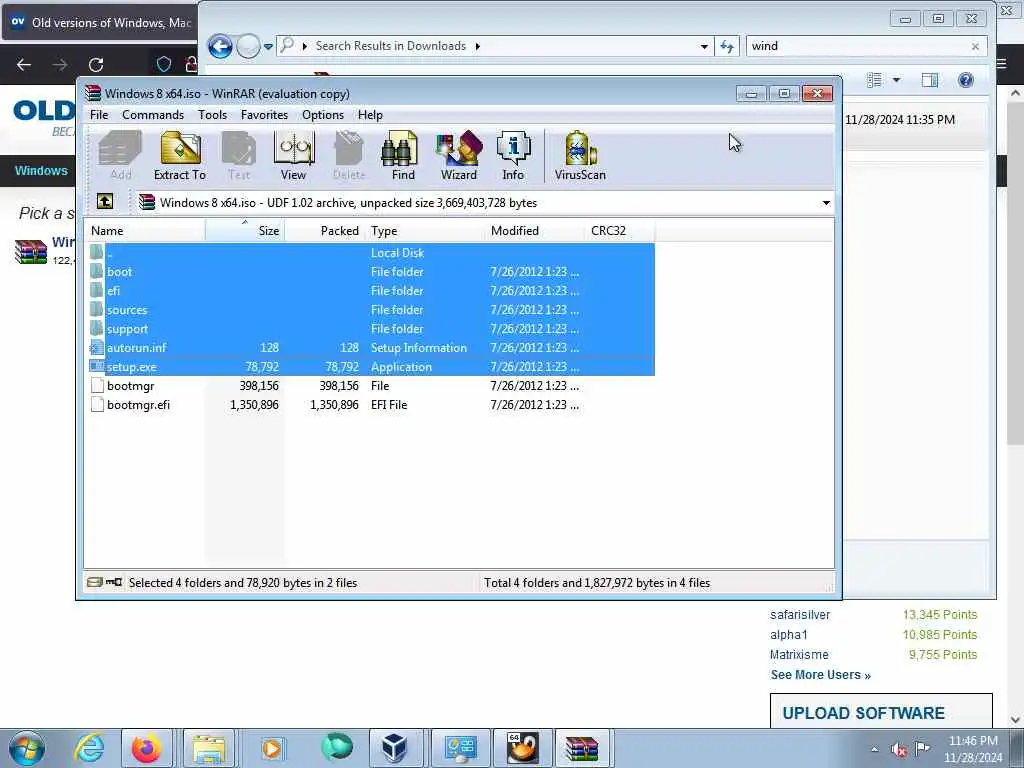Expand the archive path dropdown arrow
Image resolution: width=1024 pixels, height=768 pixels.
[x=825, y=202]
